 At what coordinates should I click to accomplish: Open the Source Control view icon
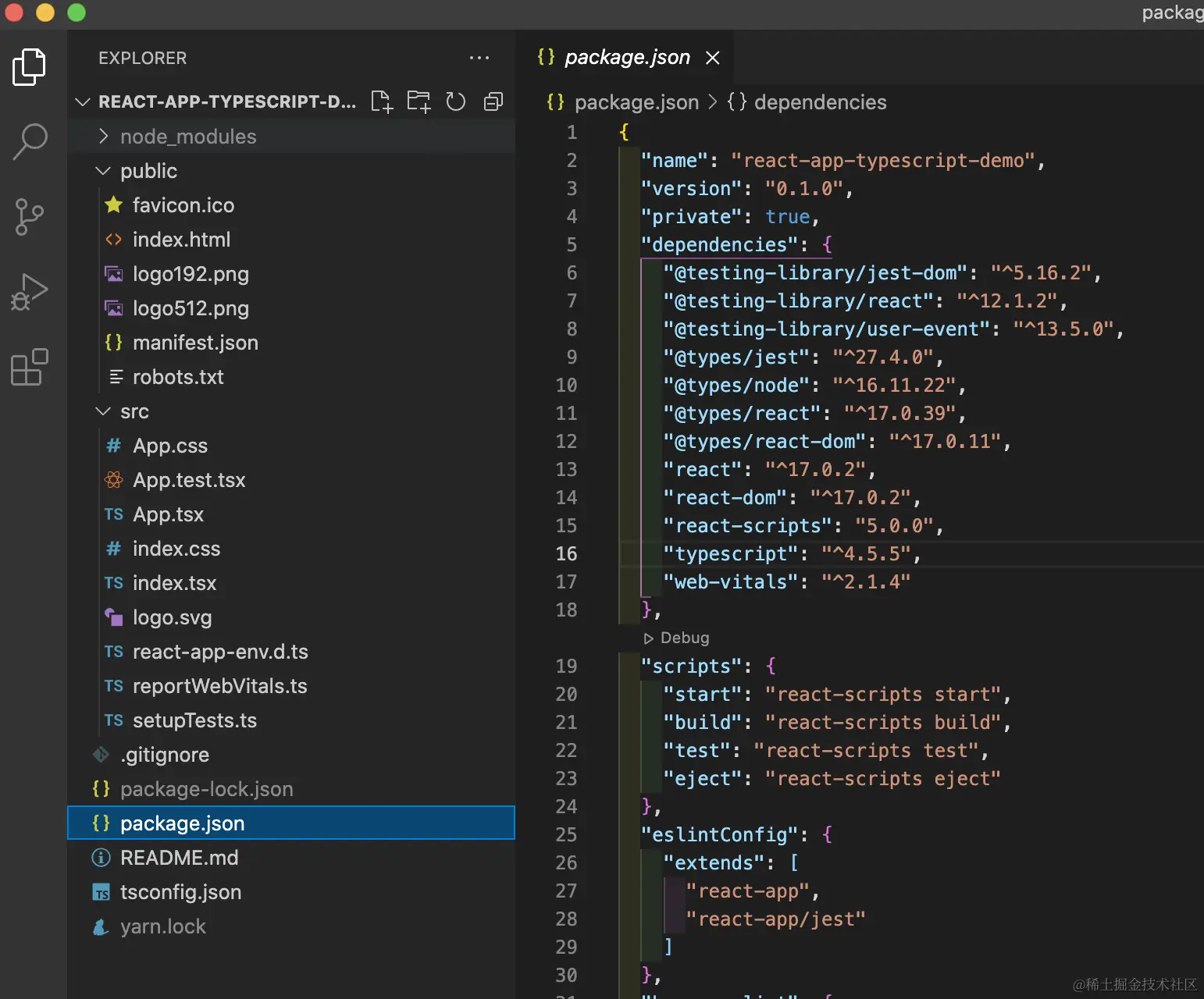click(x=30, y=216)
